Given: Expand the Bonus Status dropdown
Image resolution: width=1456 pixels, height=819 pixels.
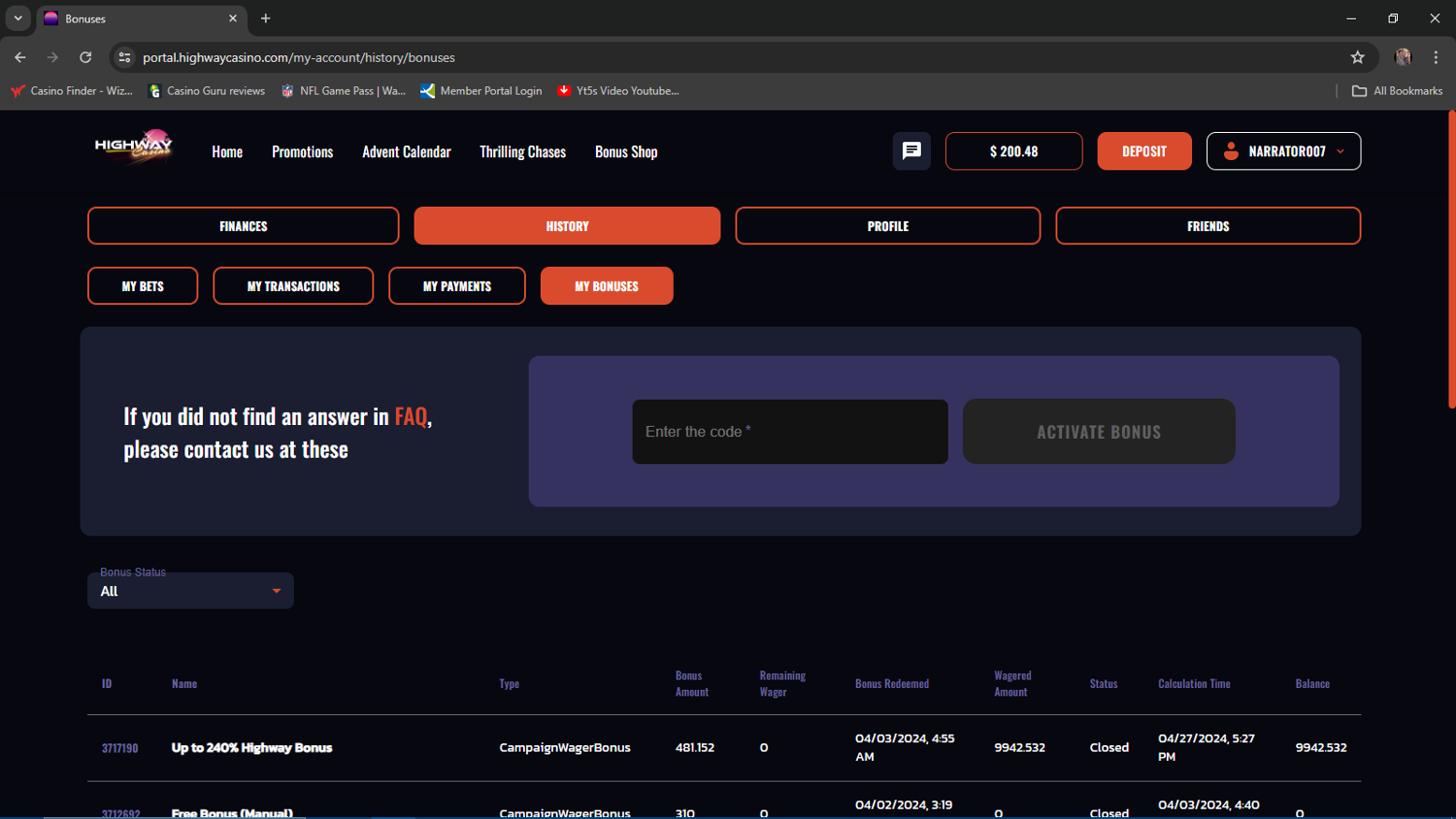Looking at the screenshot, I should point(190,591).
